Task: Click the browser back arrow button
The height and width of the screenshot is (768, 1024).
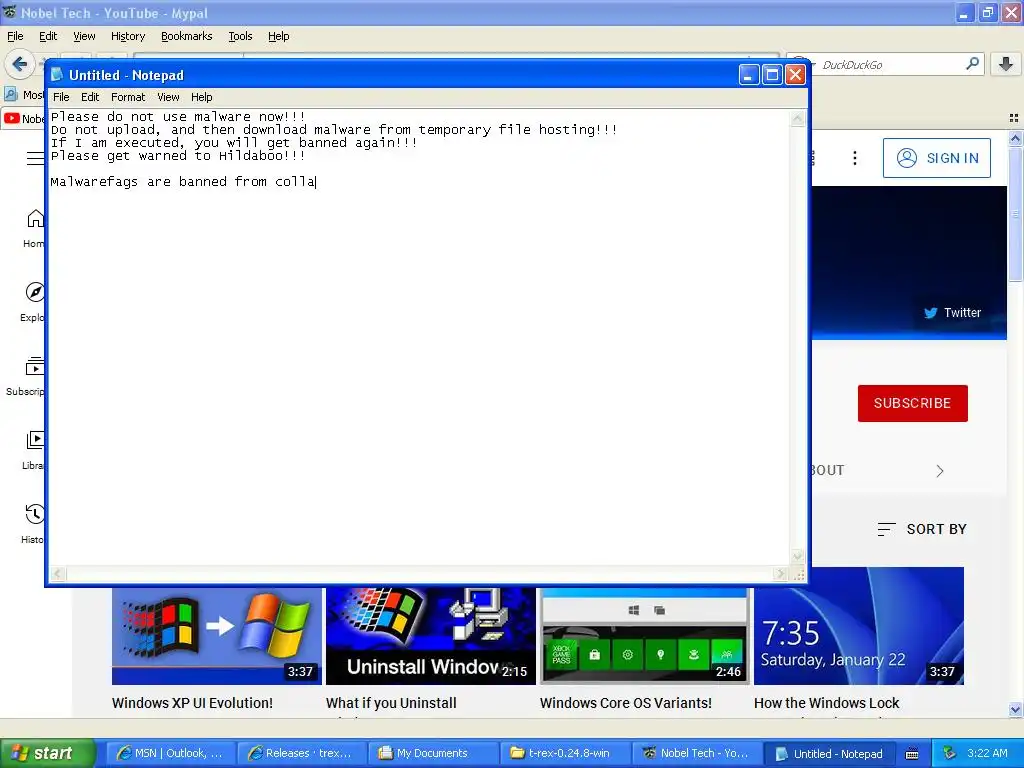Action: 20,64
